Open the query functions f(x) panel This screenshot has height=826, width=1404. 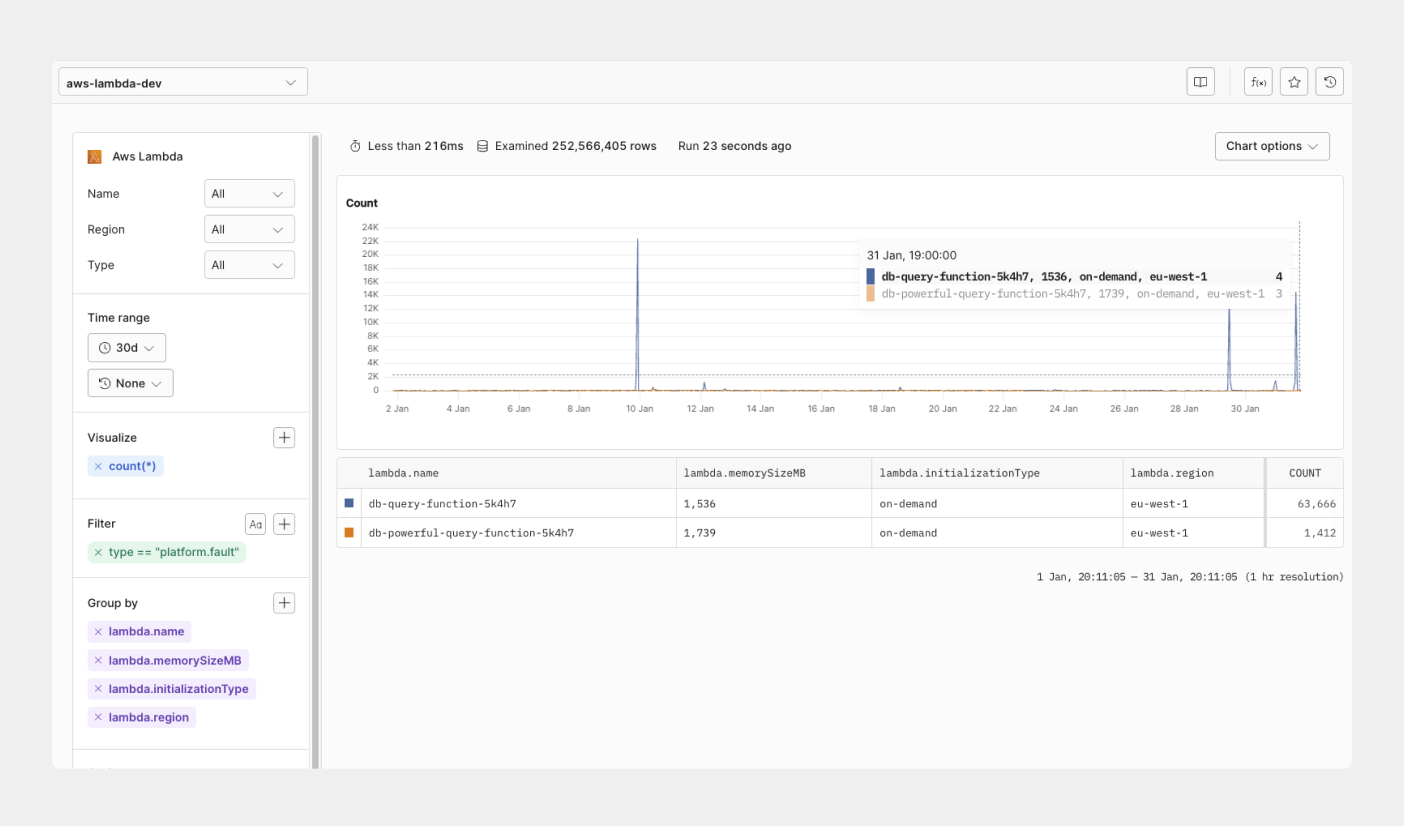[x=1258, y=81]
